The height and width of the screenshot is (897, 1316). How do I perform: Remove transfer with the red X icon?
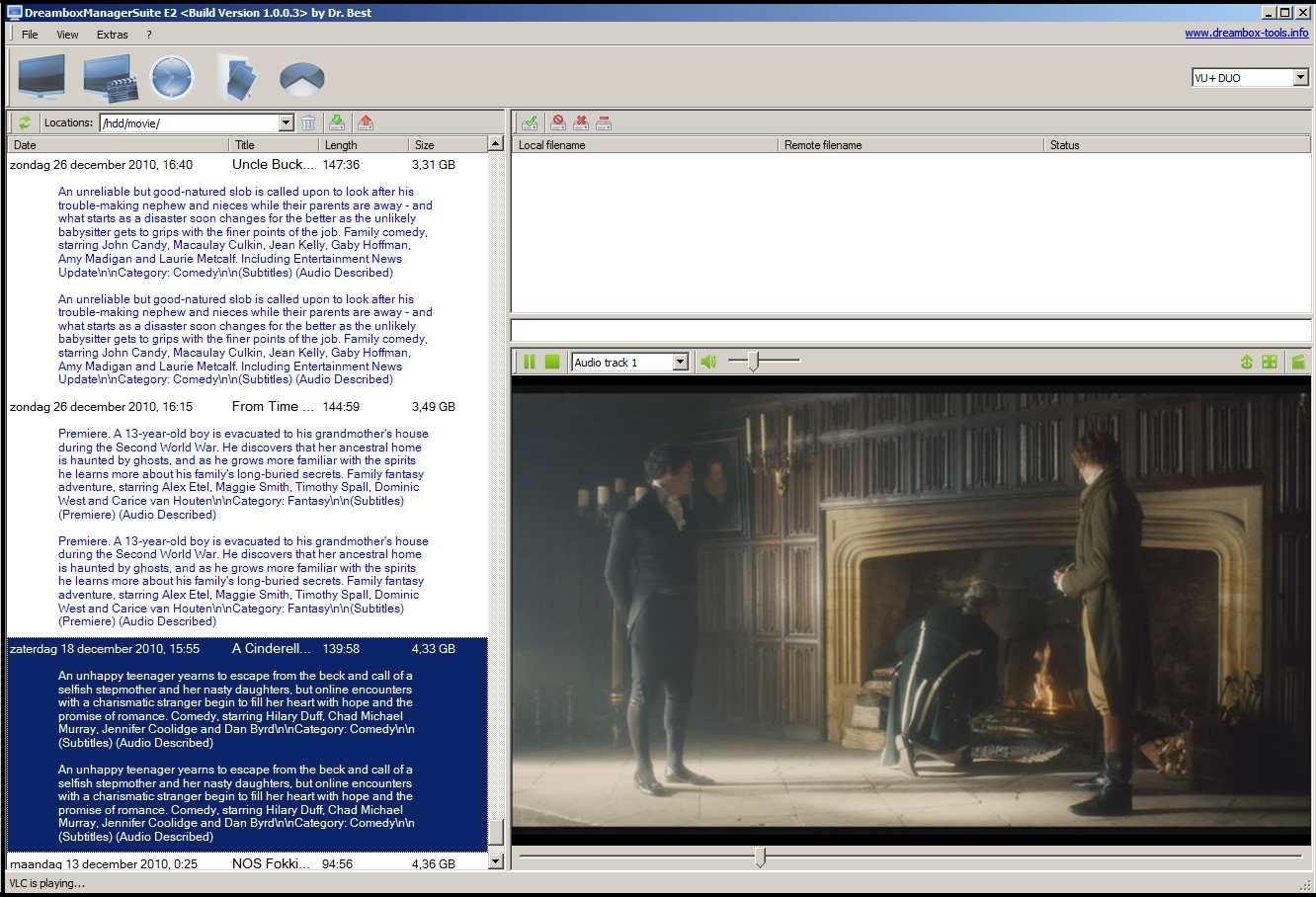click(581, 122)
